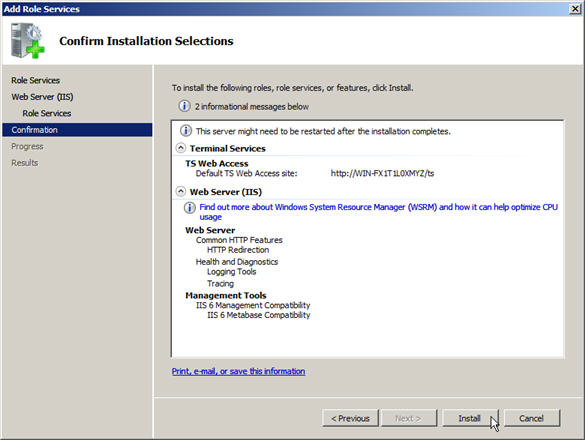The image size is (585, 440).
Task: Collapse the Terminal Services section
Action: (x=181, y=148)
